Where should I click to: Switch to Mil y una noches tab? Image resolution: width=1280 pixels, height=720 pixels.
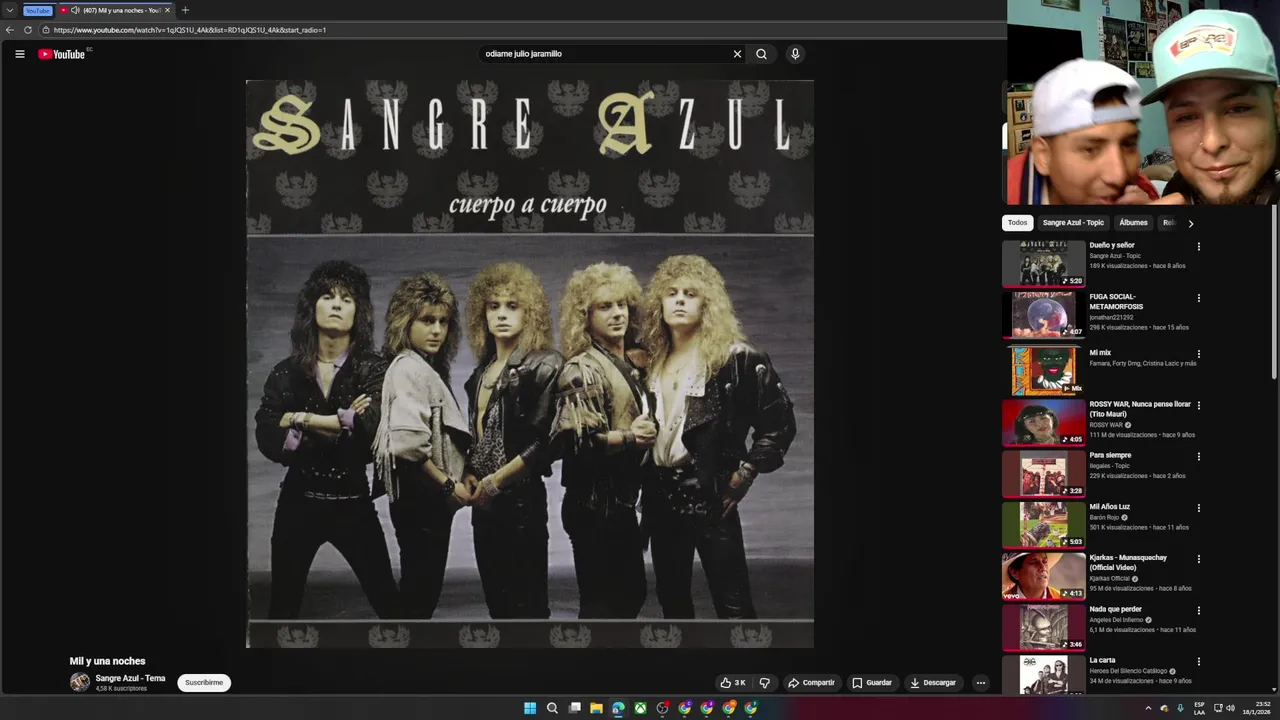[x=115, y=10]
